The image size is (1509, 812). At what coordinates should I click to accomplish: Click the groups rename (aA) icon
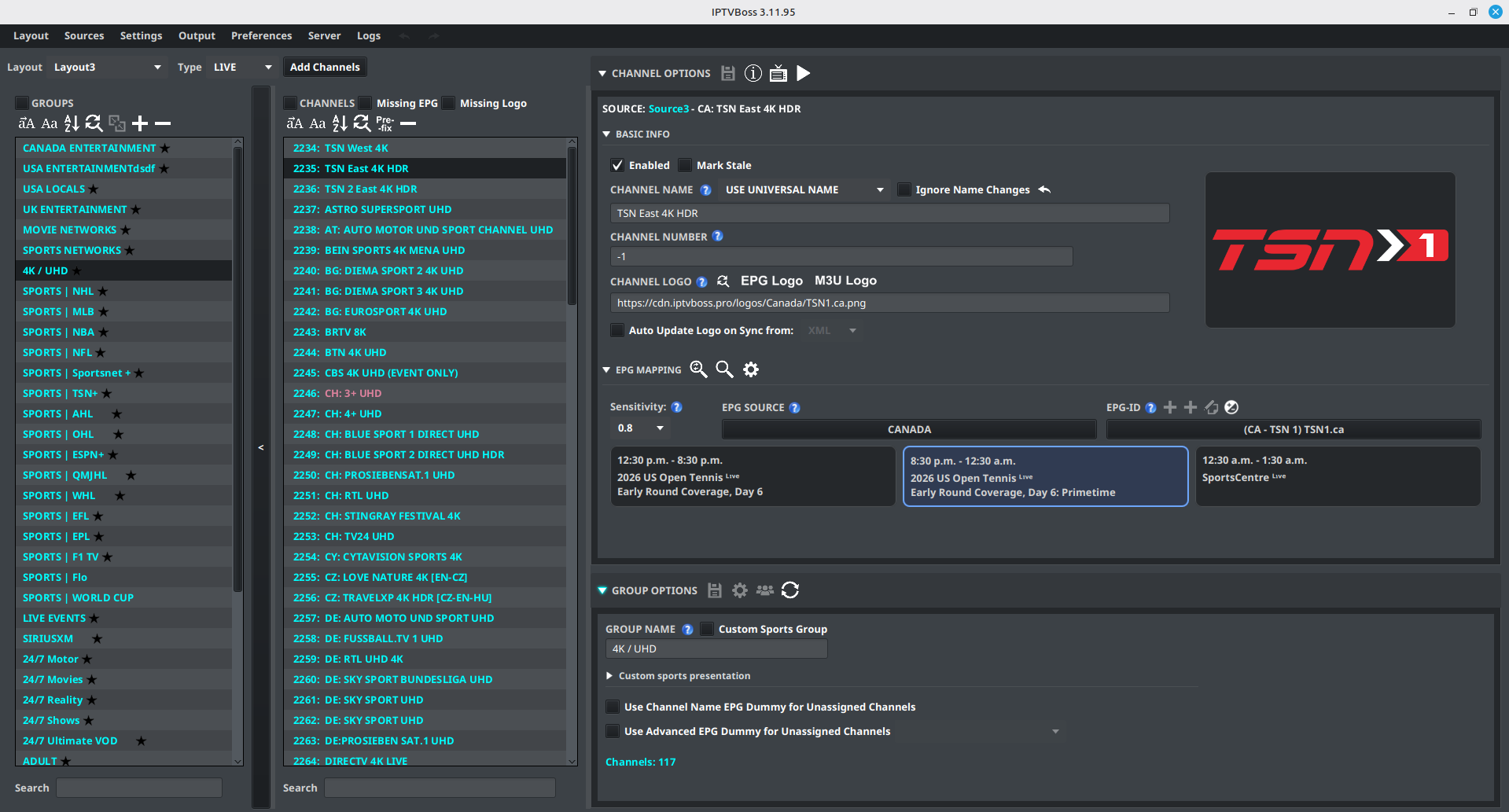27,123
